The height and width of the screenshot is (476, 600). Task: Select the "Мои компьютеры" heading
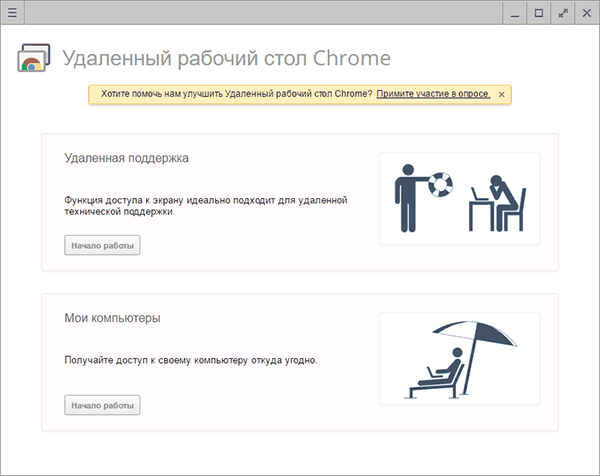tap(112, 318)
